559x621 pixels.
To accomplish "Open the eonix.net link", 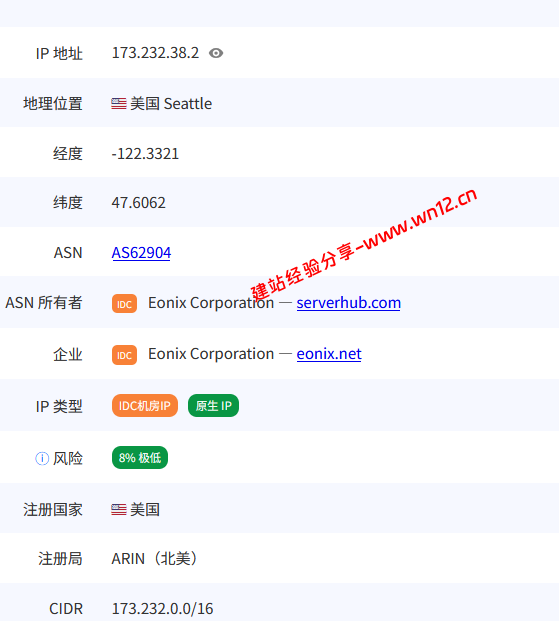I will [329, 354].
